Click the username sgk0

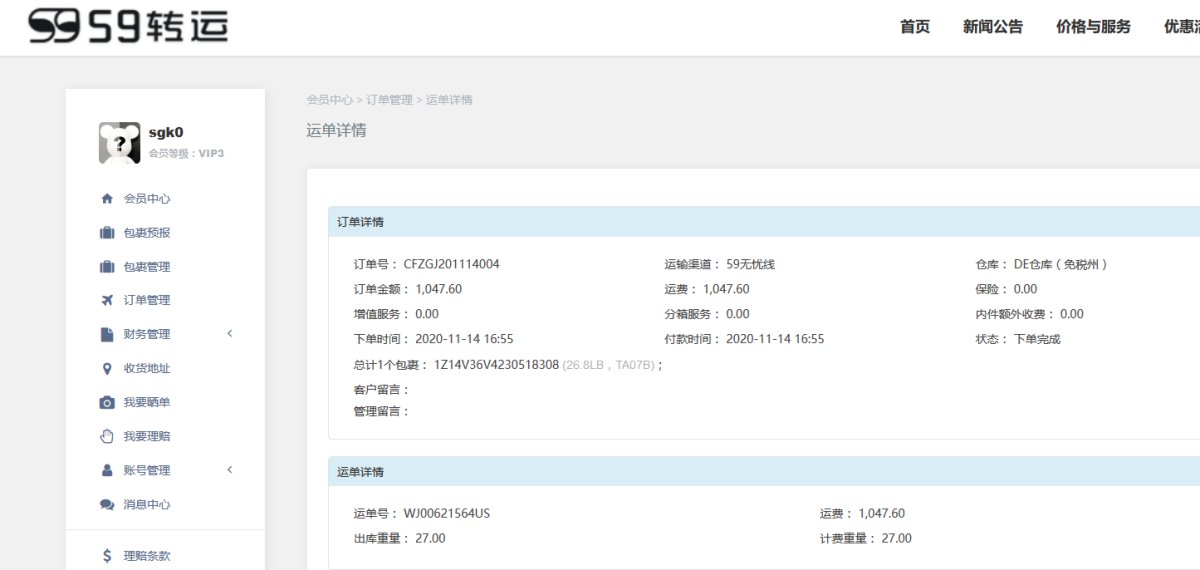click(166, 132)
